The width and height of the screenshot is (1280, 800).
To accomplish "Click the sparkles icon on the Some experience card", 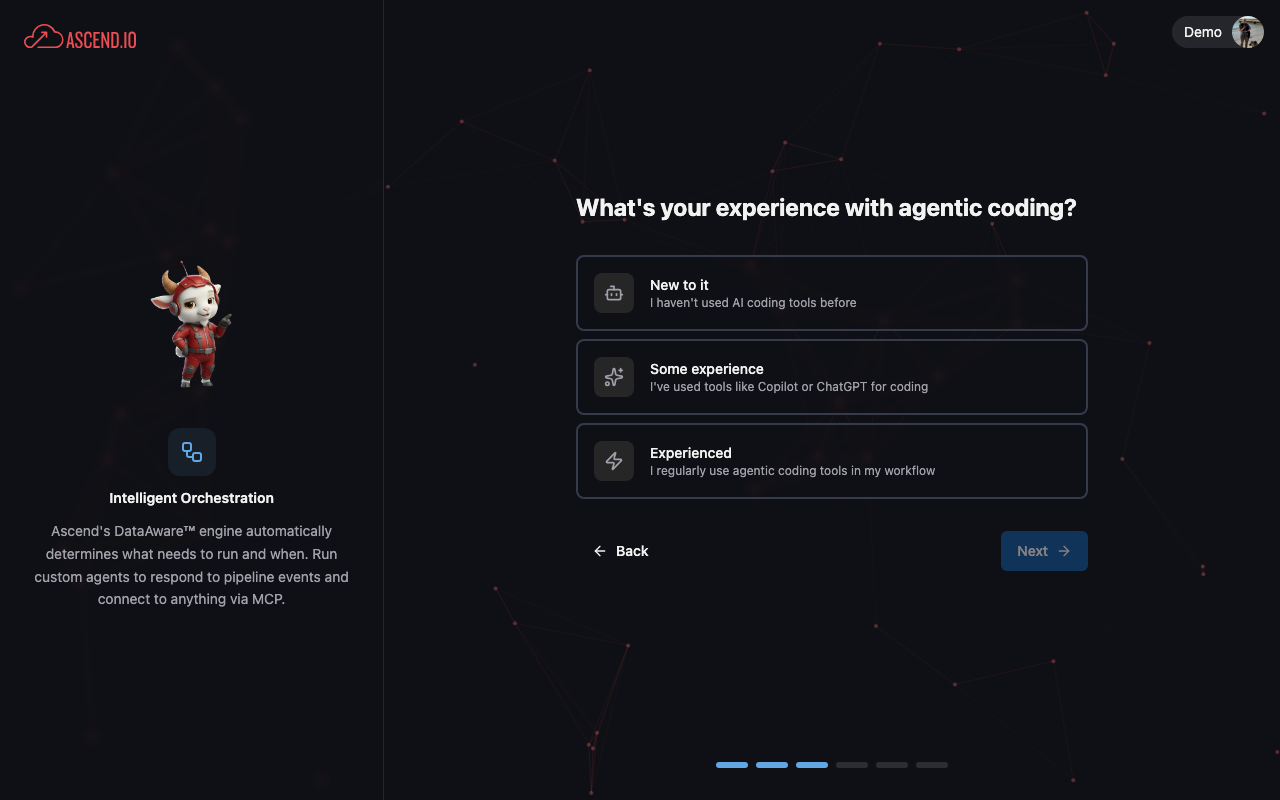I will click(x=613, y=377).
